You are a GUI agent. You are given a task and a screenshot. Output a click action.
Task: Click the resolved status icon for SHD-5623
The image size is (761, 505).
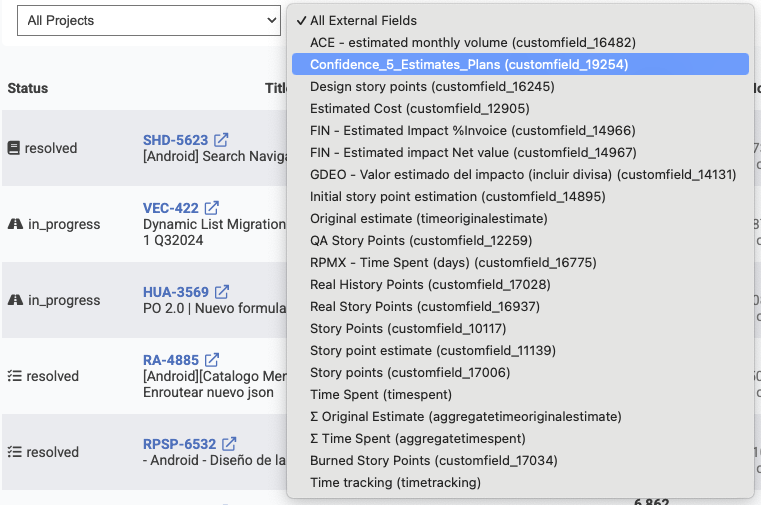14,148
